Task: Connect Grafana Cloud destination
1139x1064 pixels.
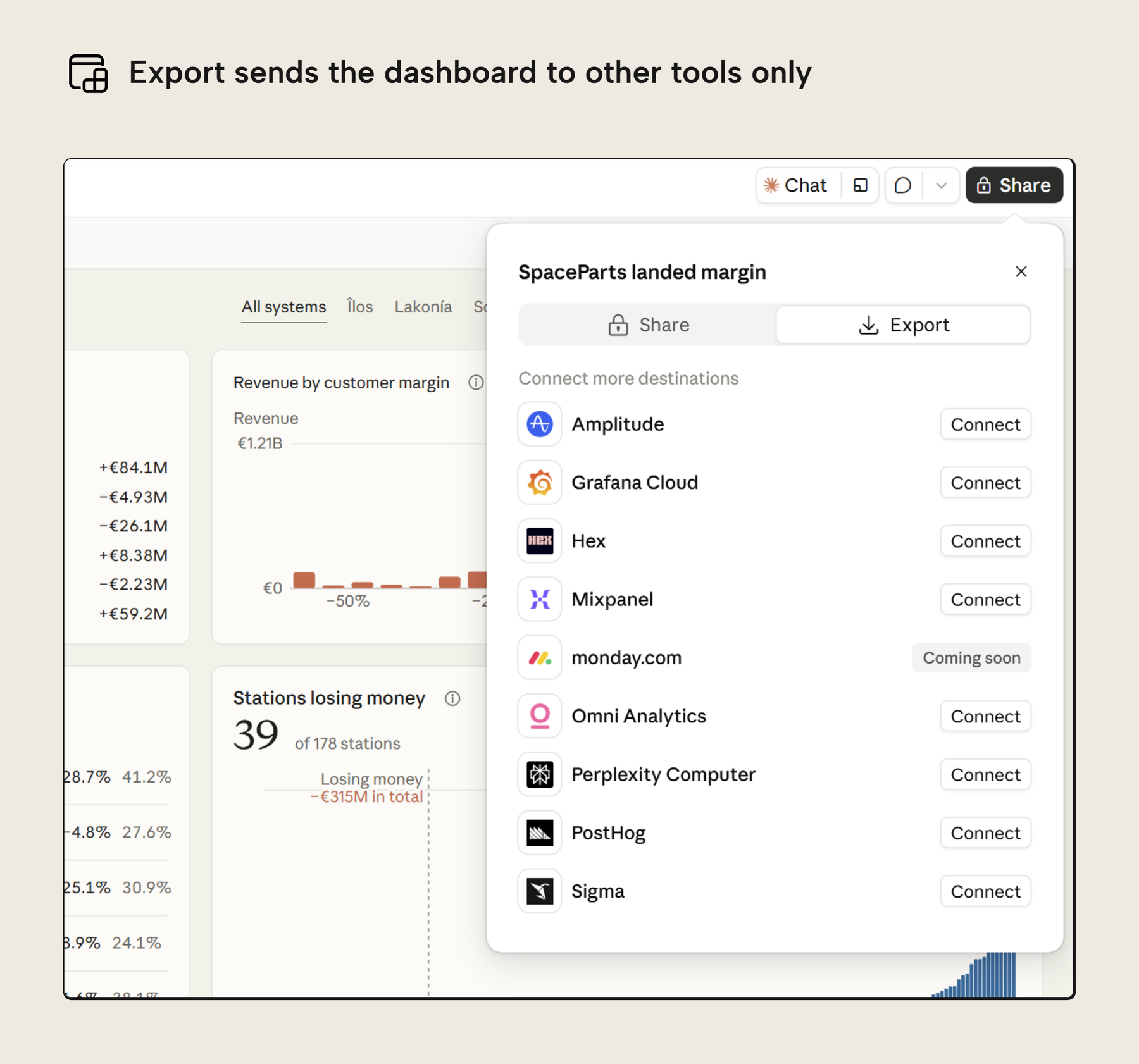Action: pyautogui.click(x=985, y=483)
